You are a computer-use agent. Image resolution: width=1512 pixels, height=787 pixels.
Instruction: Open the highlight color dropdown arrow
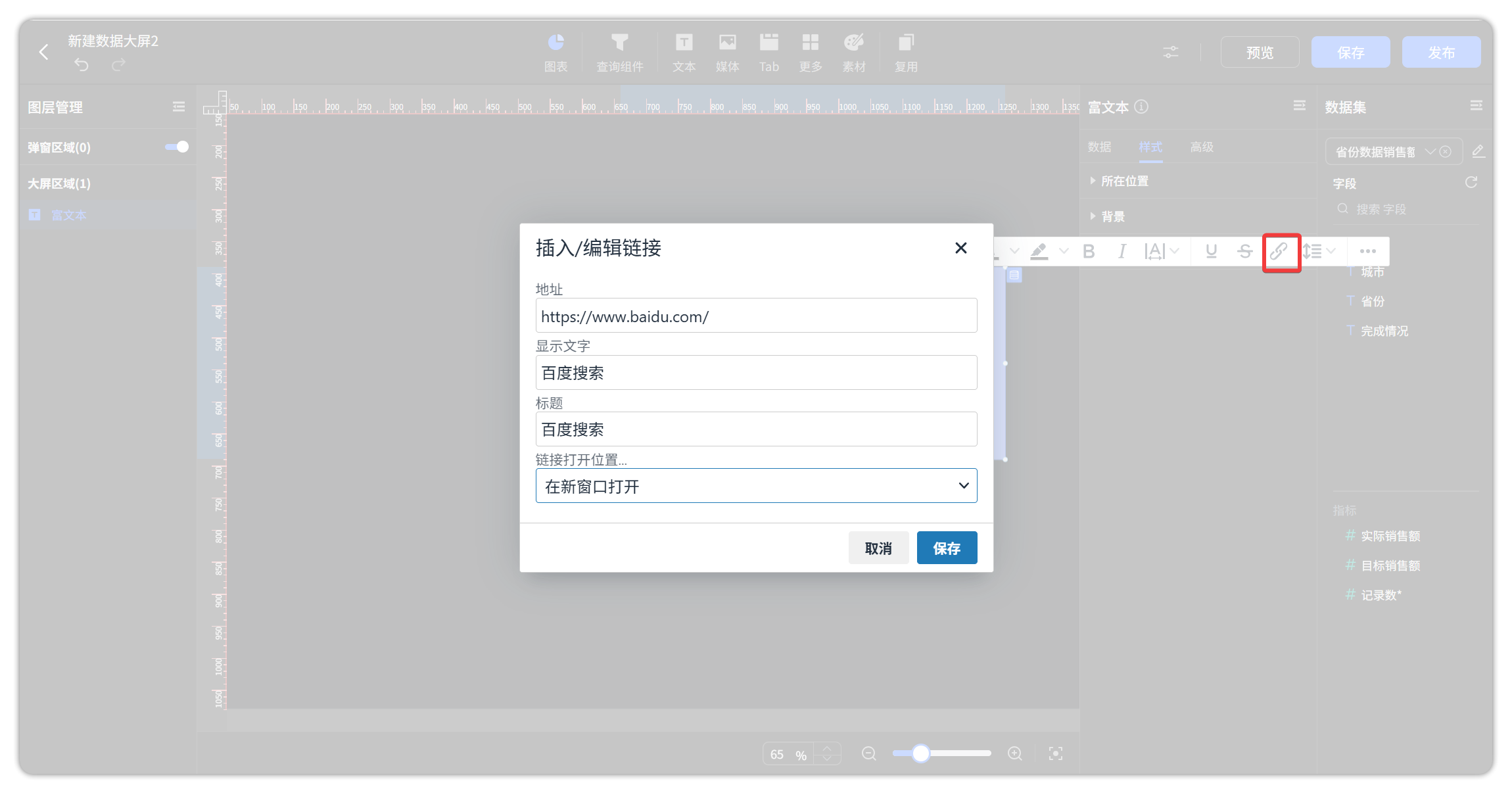(1064, 251)
